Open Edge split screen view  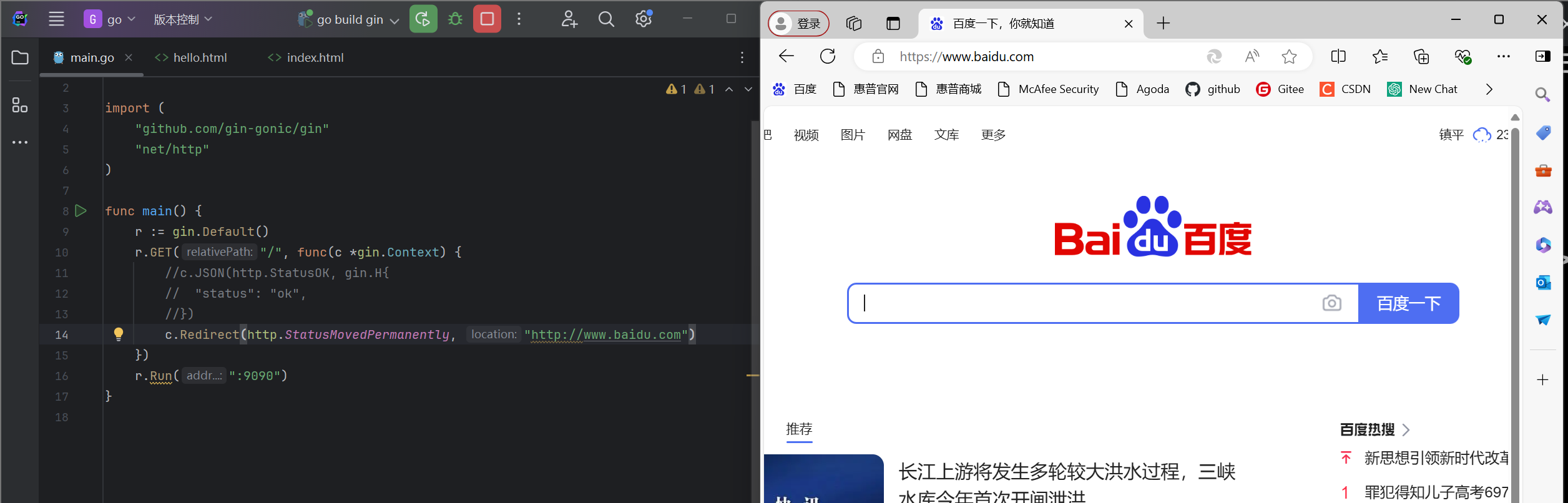click(1338, 56)
